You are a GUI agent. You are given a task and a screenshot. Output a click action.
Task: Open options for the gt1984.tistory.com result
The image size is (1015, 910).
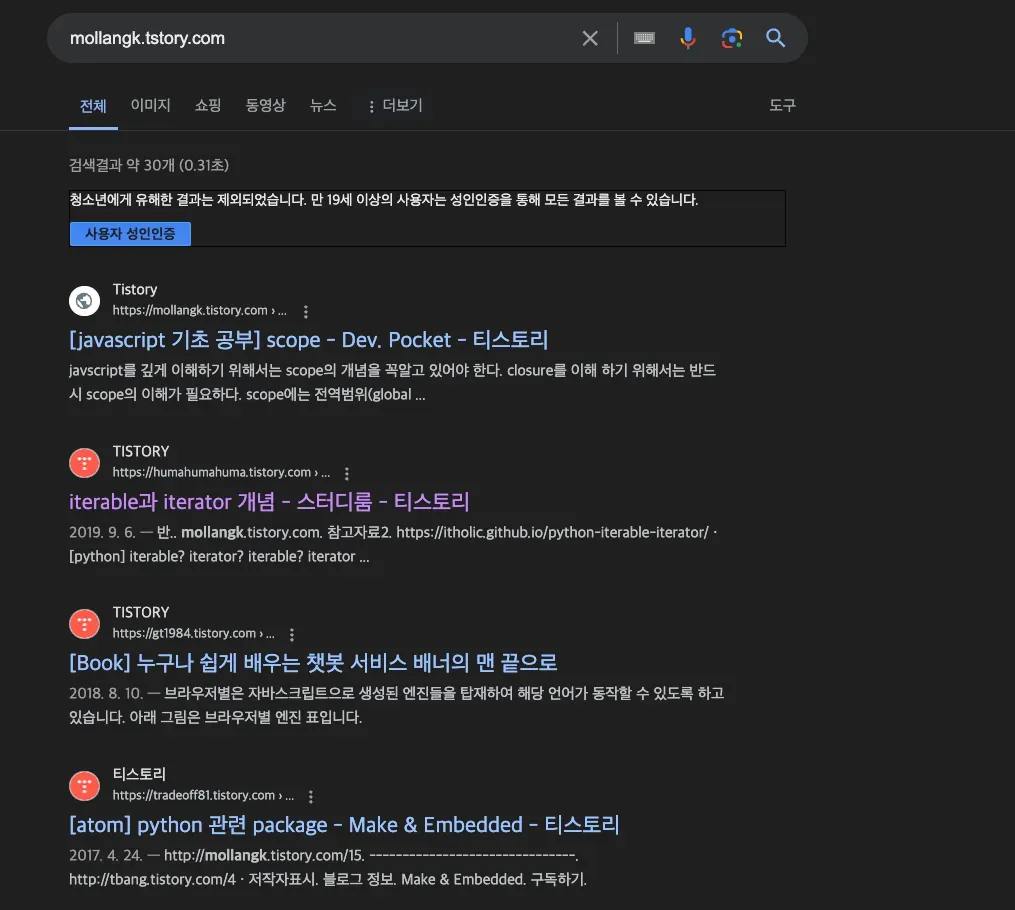tap(292, 634)
